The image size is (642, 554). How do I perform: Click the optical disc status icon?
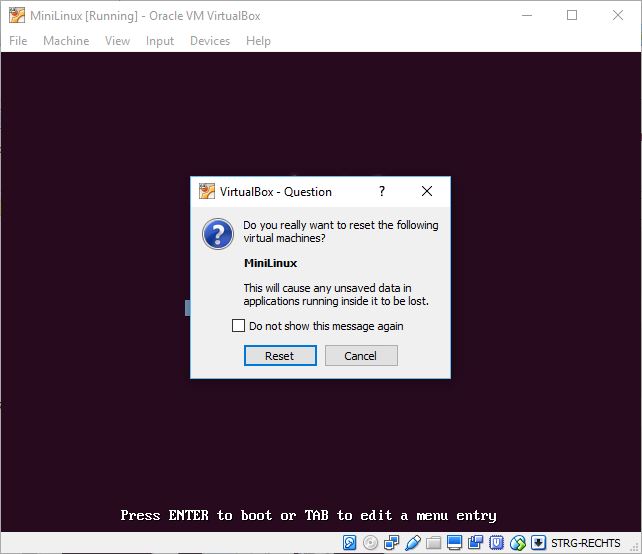371,543
